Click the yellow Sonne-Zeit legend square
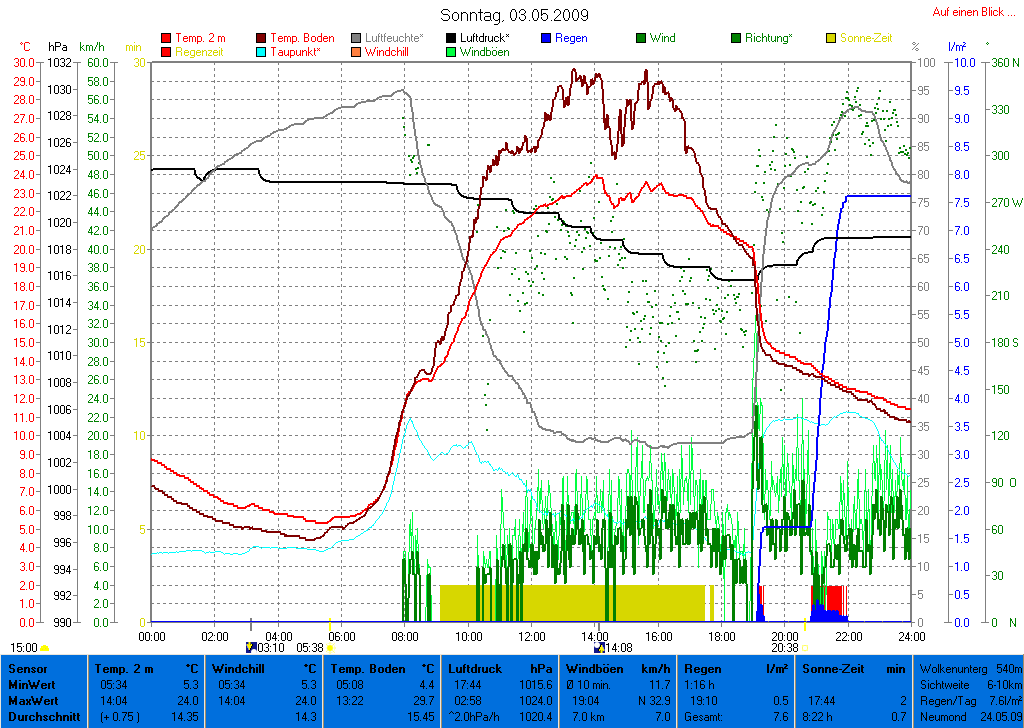The width and height of the screenshot is (1024, 728). 831,38
